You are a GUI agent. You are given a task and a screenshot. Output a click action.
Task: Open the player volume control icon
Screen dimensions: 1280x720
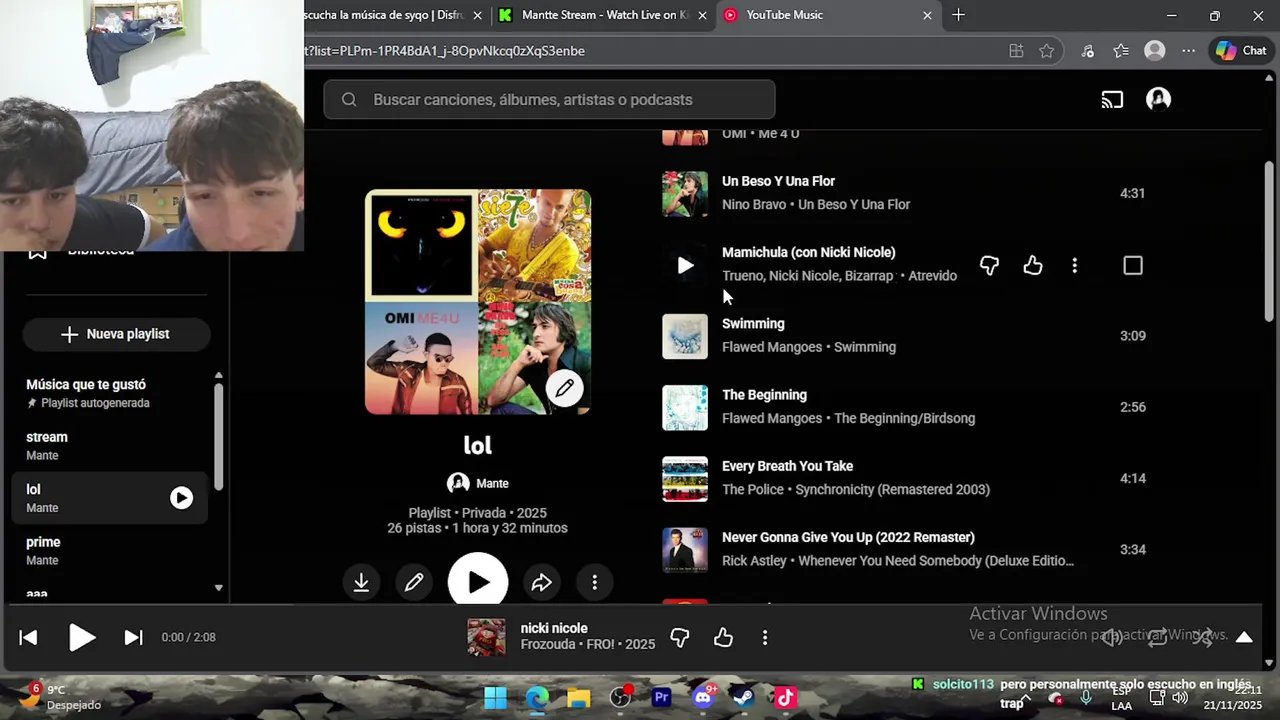point(1112,637)
